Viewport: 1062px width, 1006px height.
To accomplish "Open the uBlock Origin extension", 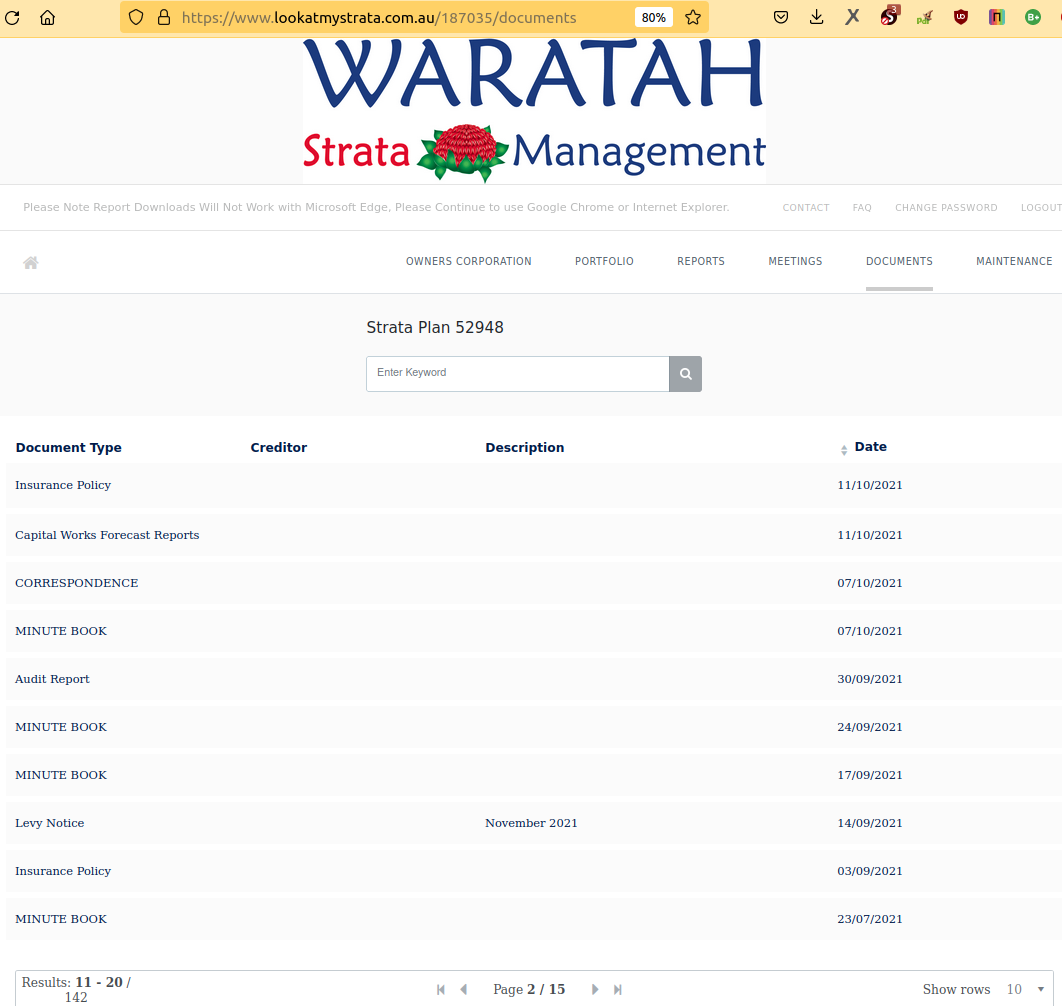I will click(961, 17).
